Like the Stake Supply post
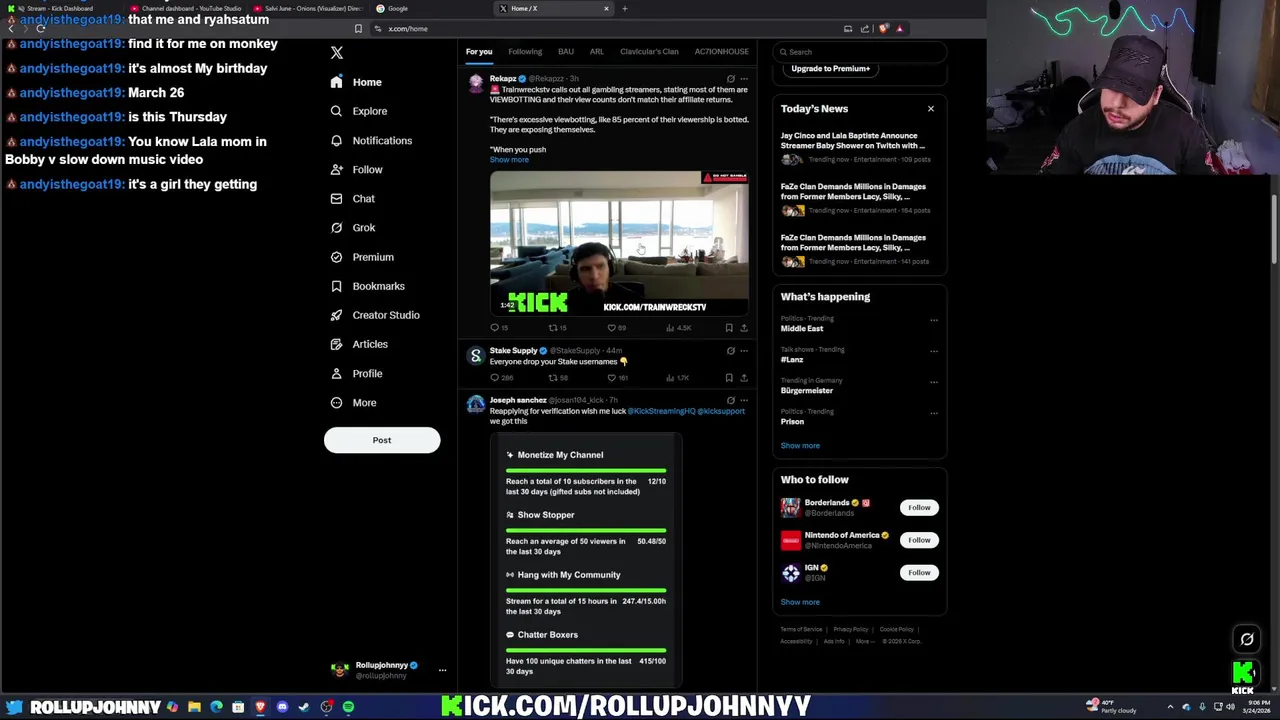Screen dimensions: 1280x720 click(611, 378)
